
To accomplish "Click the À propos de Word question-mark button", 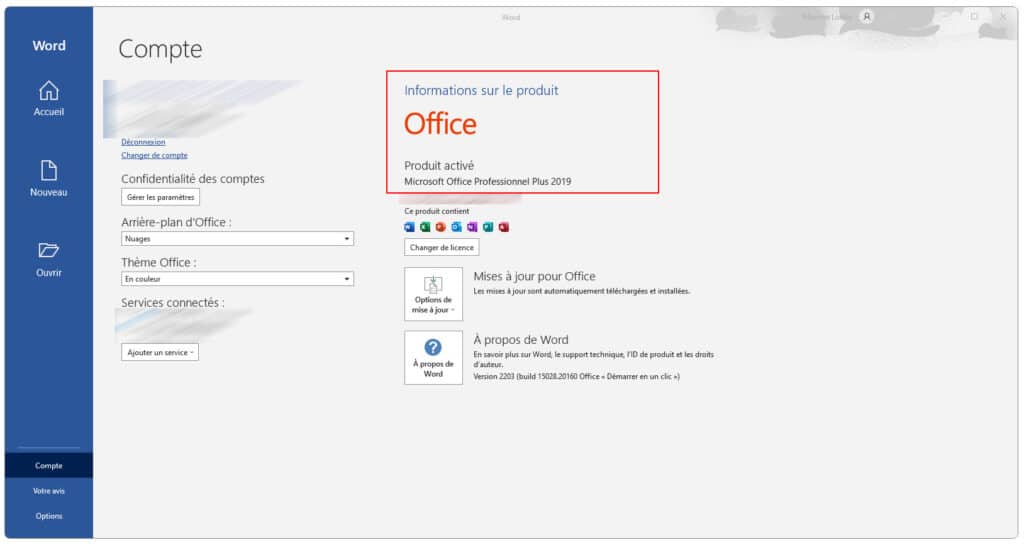I will coord(433,358).
